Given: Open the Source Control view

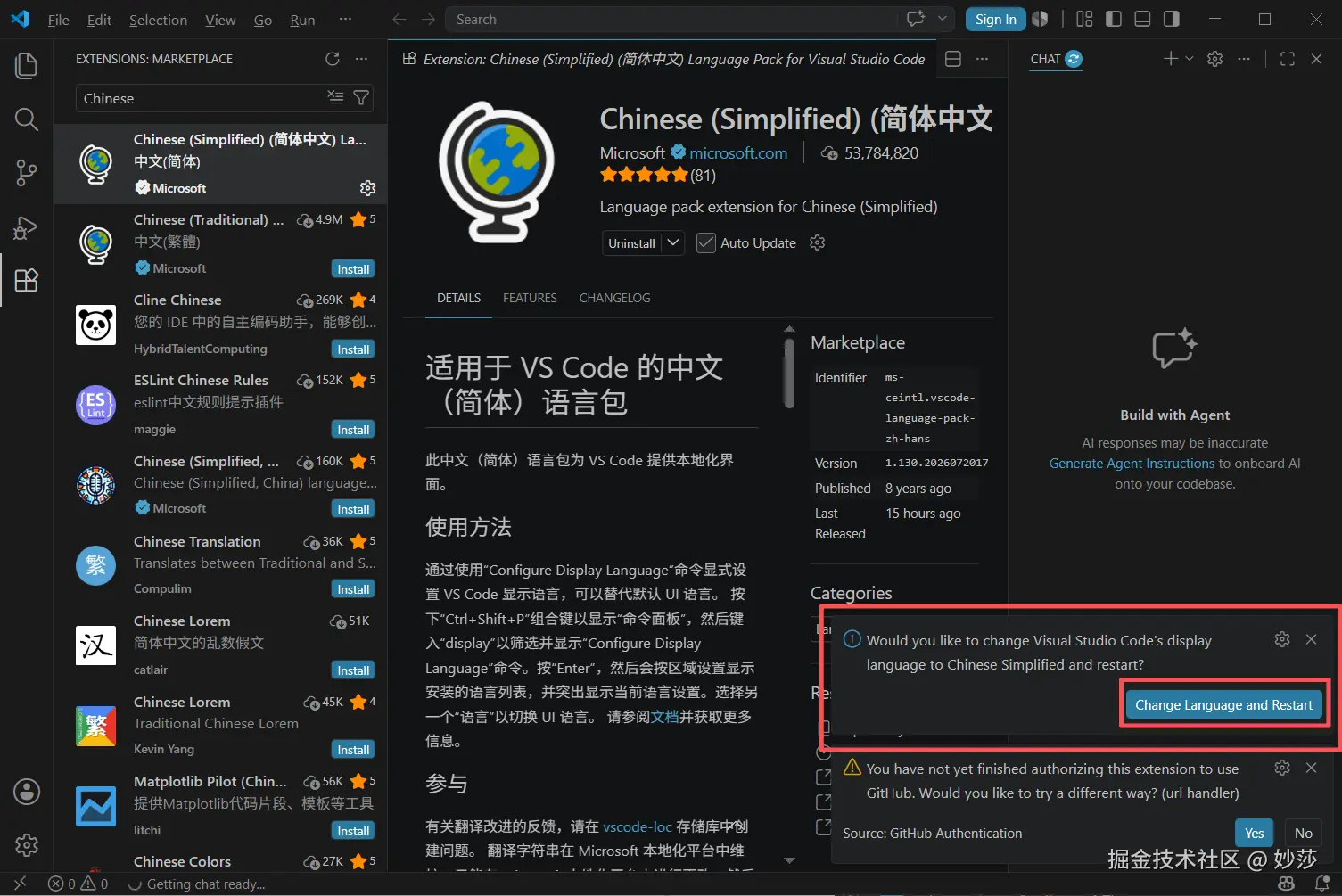Looking at the screenshot, I should point(27,173).
